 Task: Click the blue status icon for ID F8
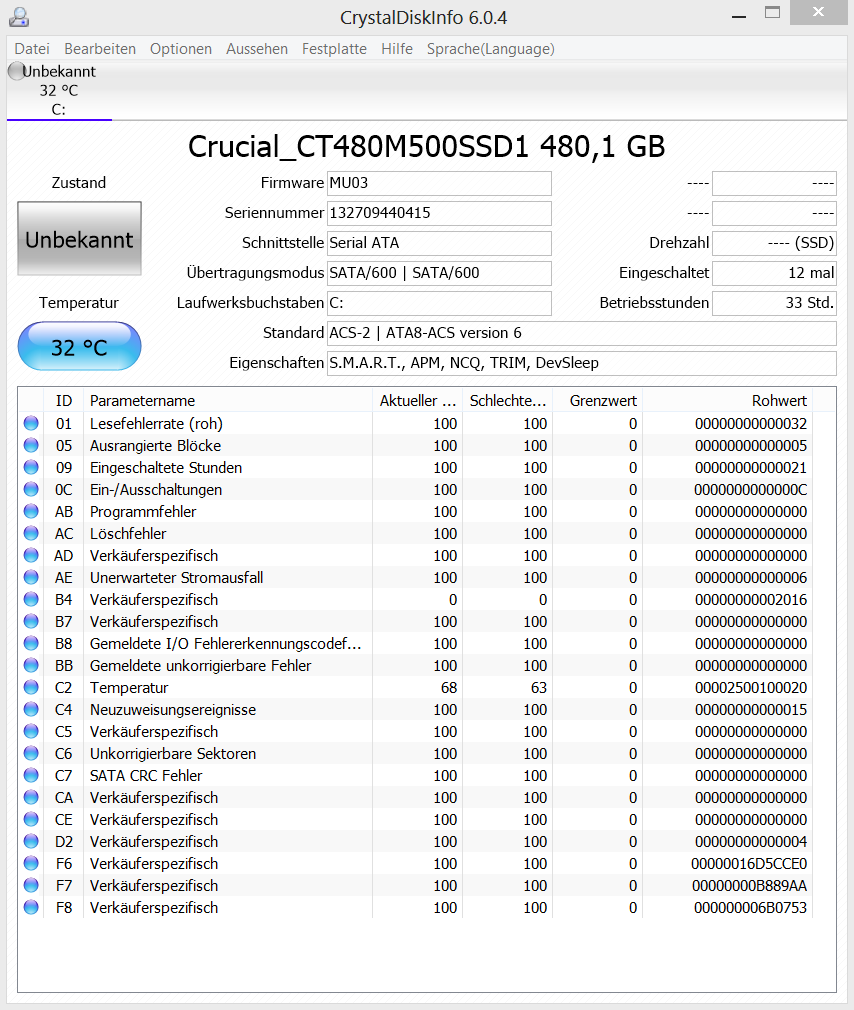point(31,907)
